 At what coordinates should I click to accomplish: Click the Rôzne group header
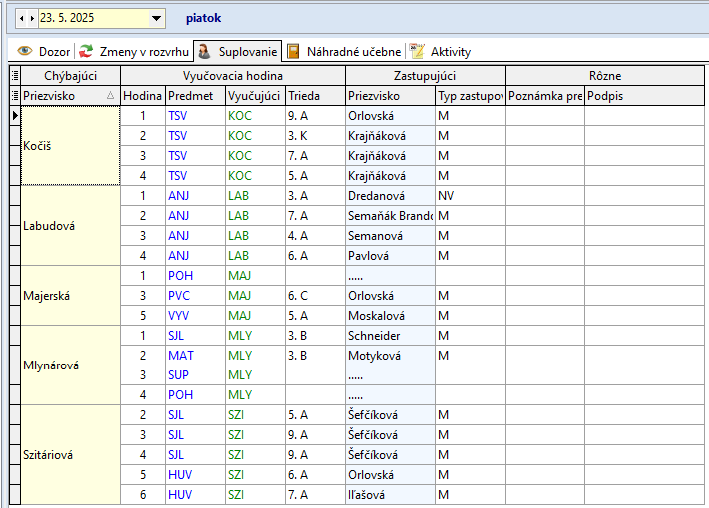605,76
